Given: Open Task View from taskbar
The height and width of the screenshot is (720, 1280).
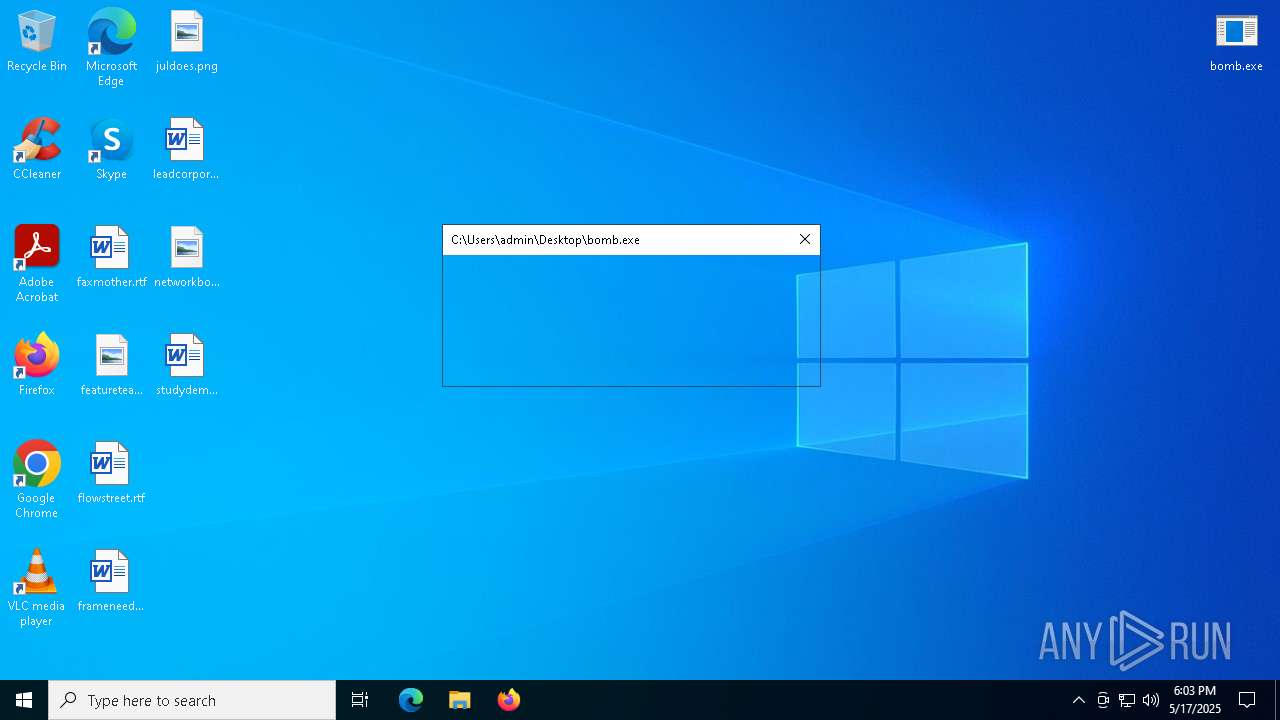Looking at the screenshot, I should [360, 700].
